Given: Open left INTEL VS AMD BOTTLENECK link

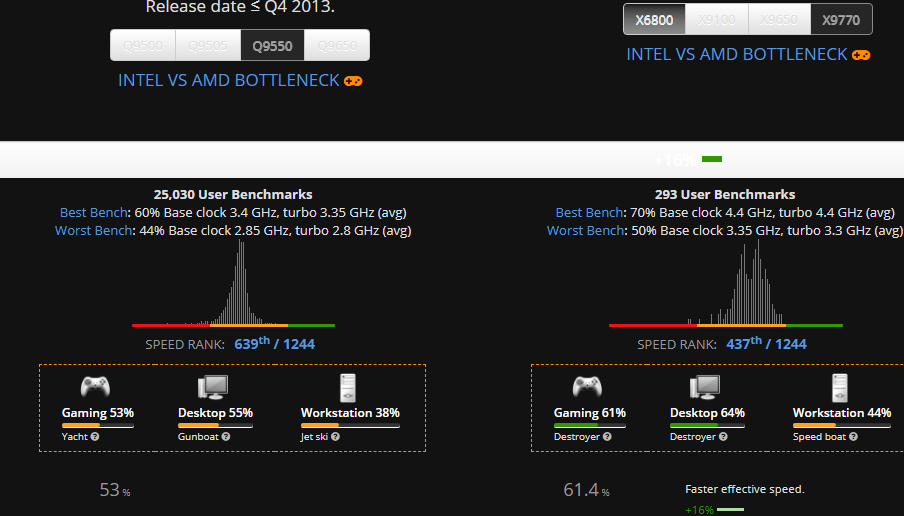Looking at the screenshot, I should click(x=229, y=80).
